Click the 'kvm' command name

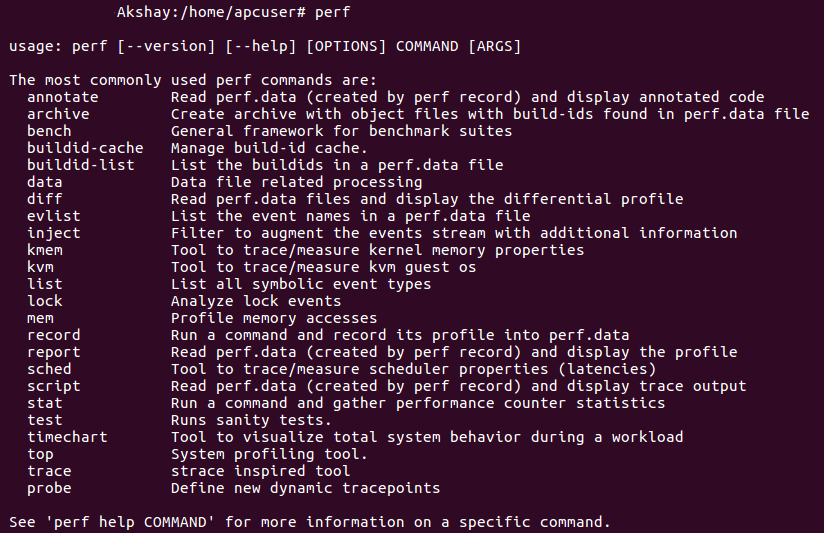[41, 267]
